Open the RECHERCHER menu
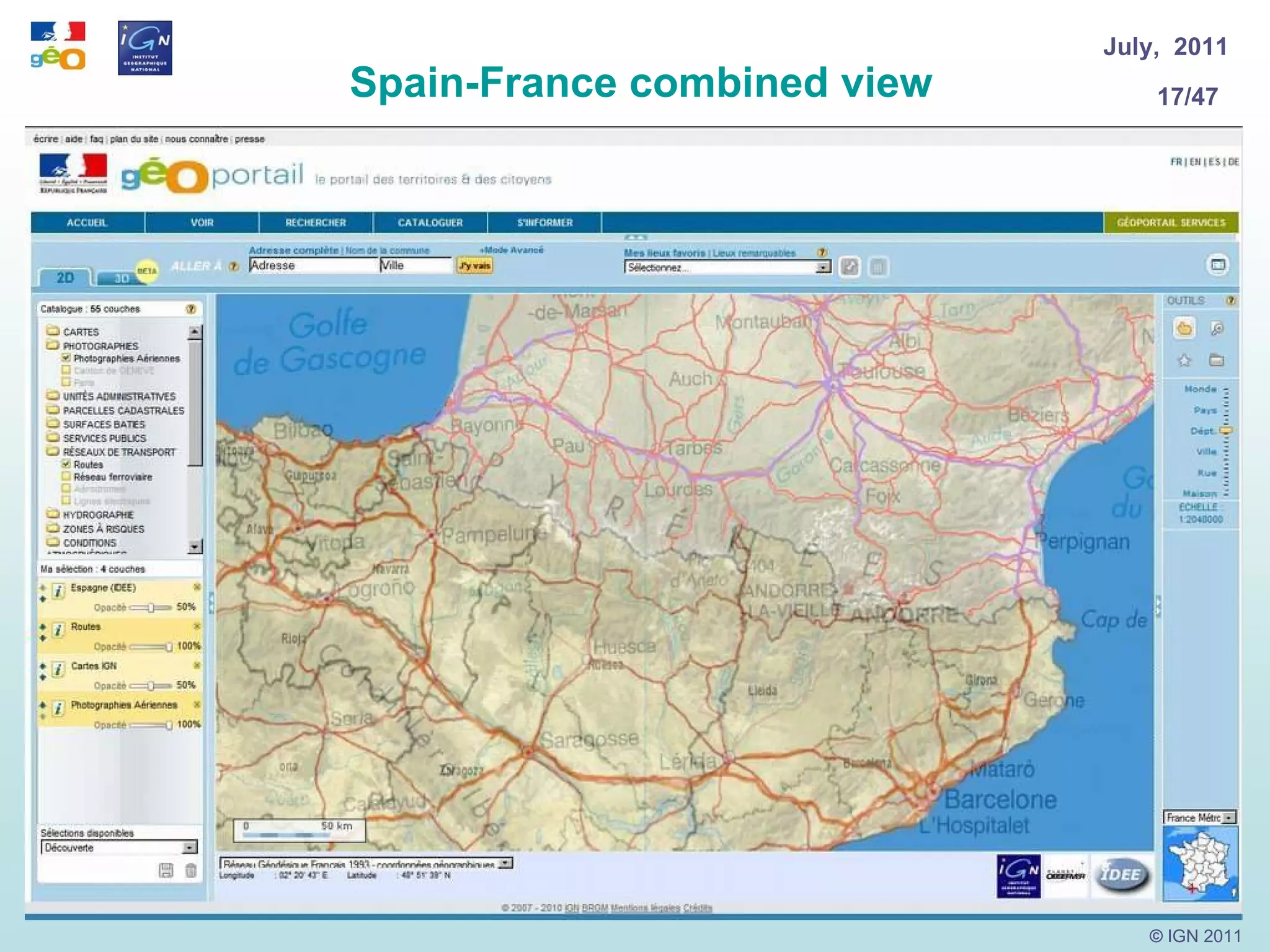 tap(316, 223)
